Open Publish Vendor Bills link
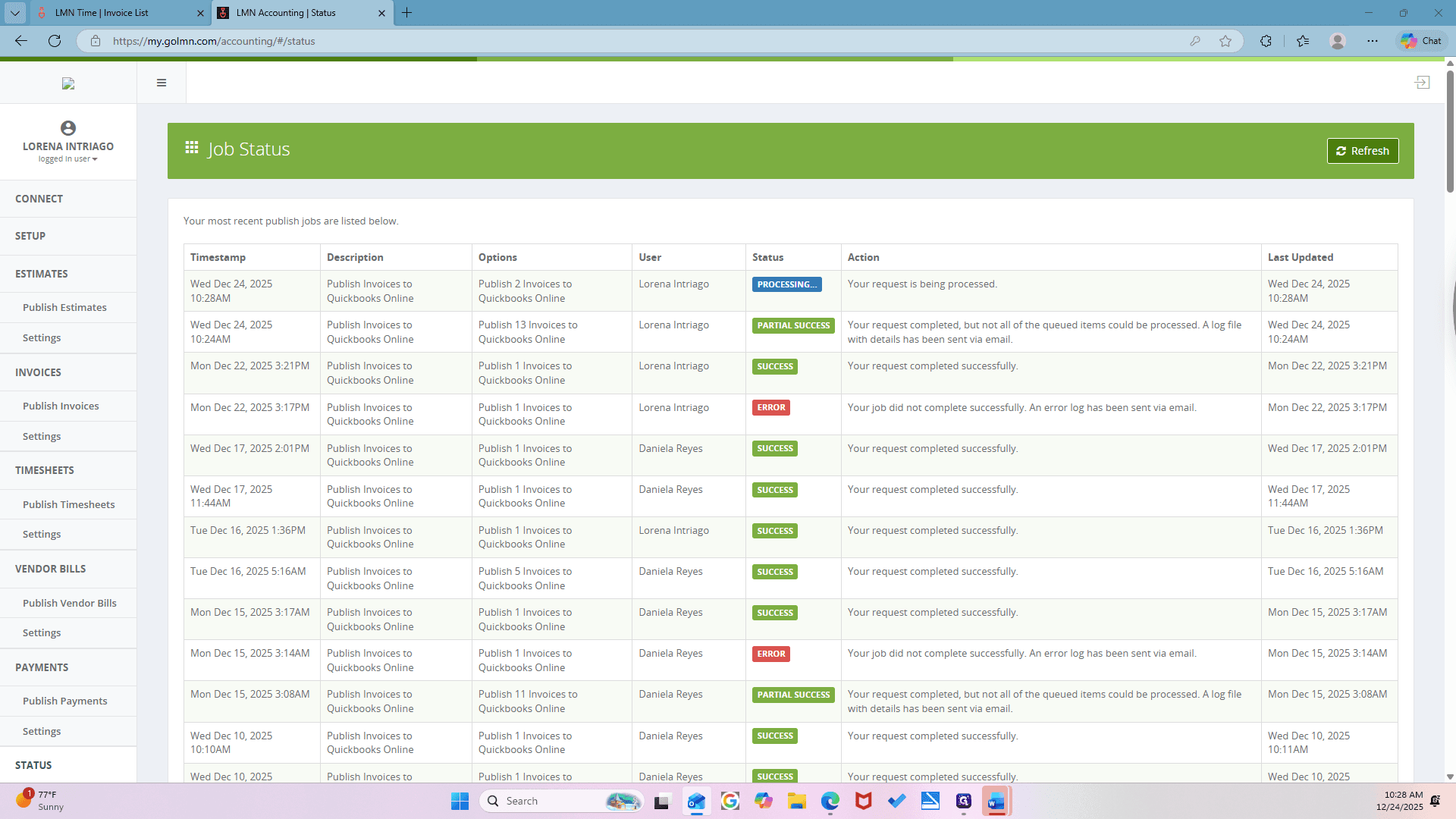This screenshot has height=819, width=1456. click(x=69, y=603)
